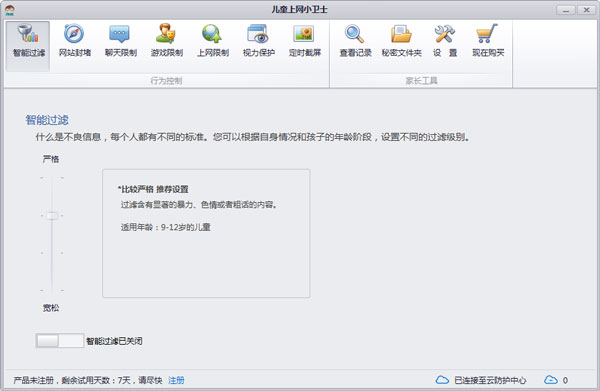Click the 注册 link in the status bar
Screen dimensions: 600x391
coord(176,380)
